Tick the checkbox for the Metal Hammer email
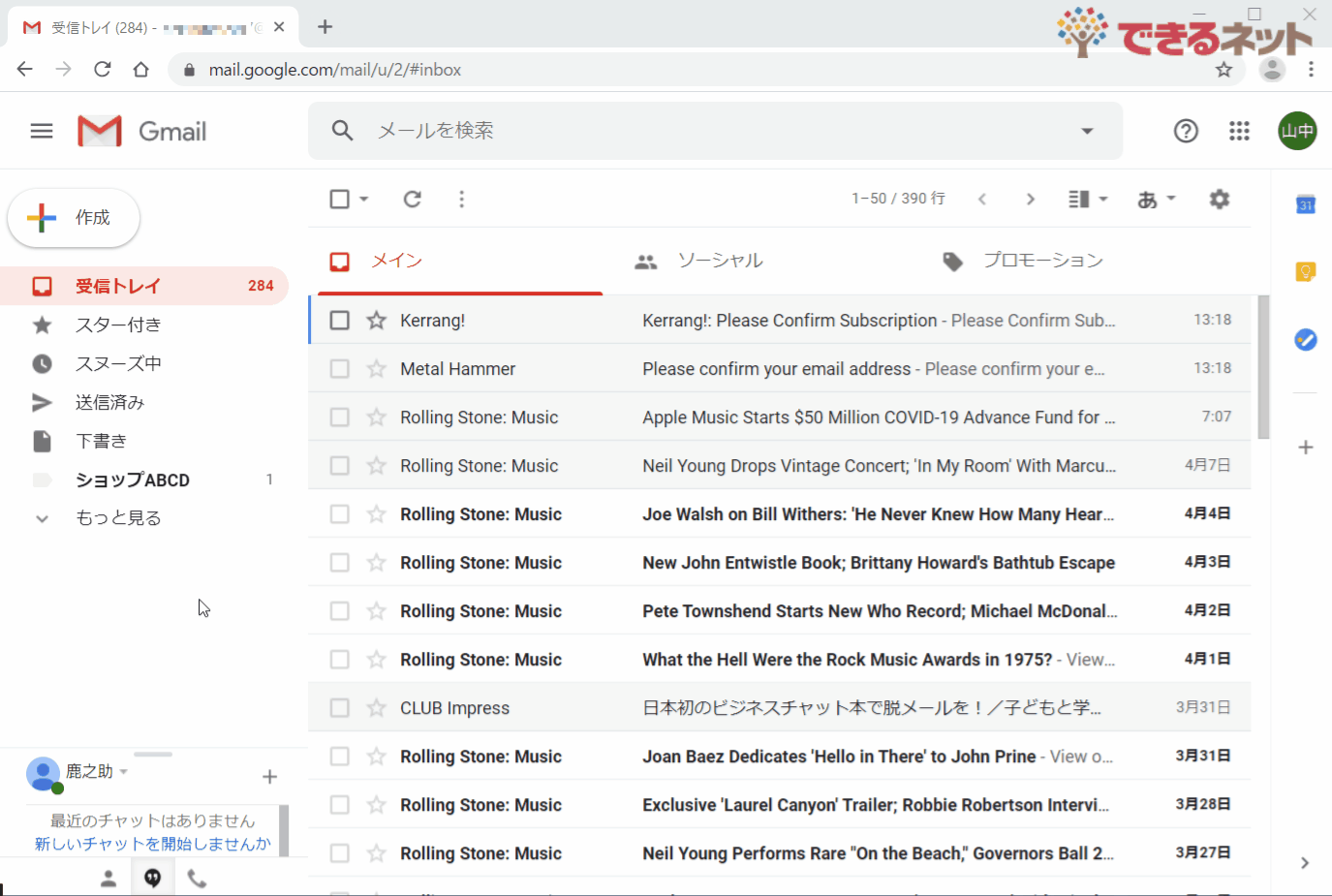1332x896 pixels. coord(339,368)
